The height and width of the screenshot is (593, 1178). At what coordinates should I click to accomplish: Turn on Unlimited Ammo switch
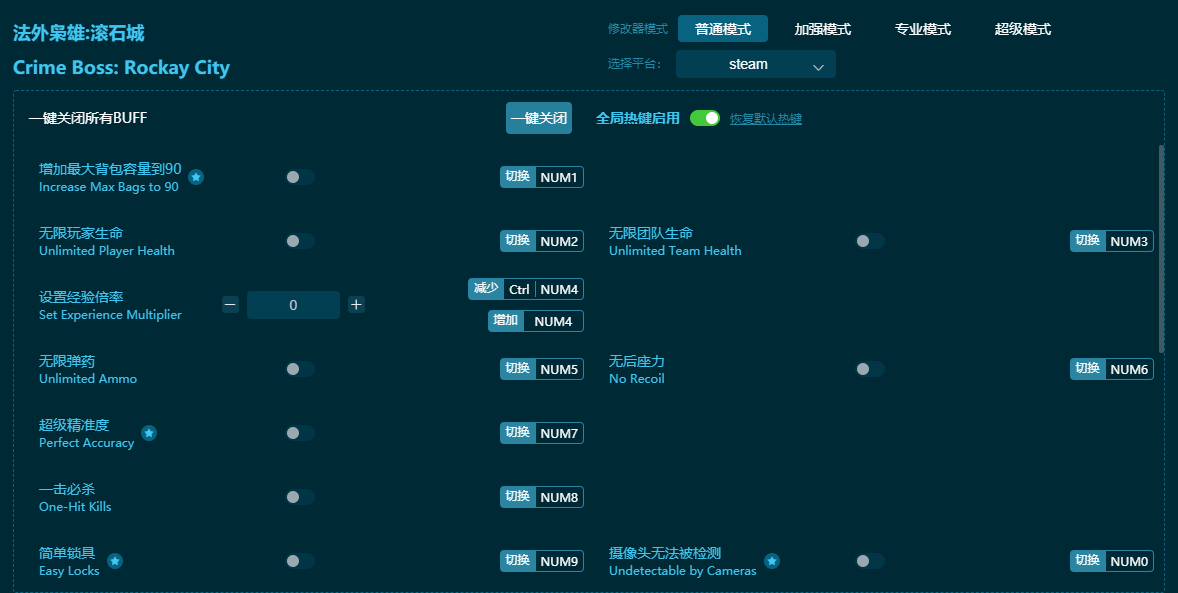pyautogui.click(x=299, y=369)
